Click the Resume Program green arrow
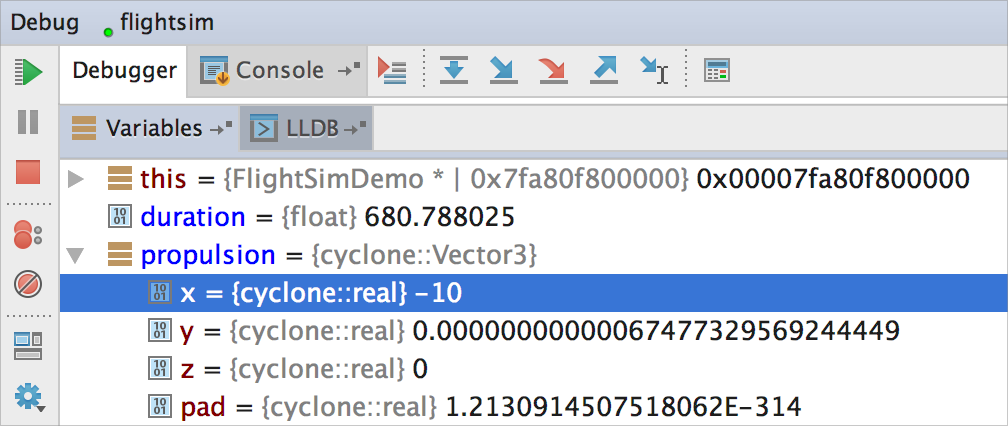Viewport: 1008px width, 426px height. (28, 71)
